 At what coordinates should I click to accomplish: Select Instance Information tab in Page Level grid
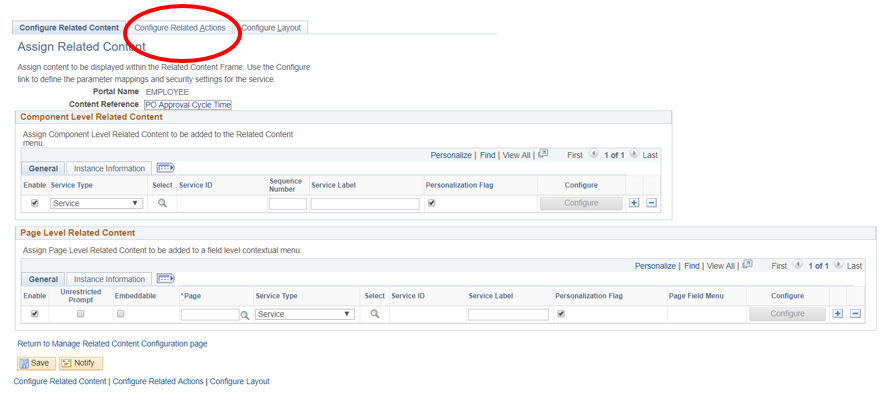pos(110,279)
